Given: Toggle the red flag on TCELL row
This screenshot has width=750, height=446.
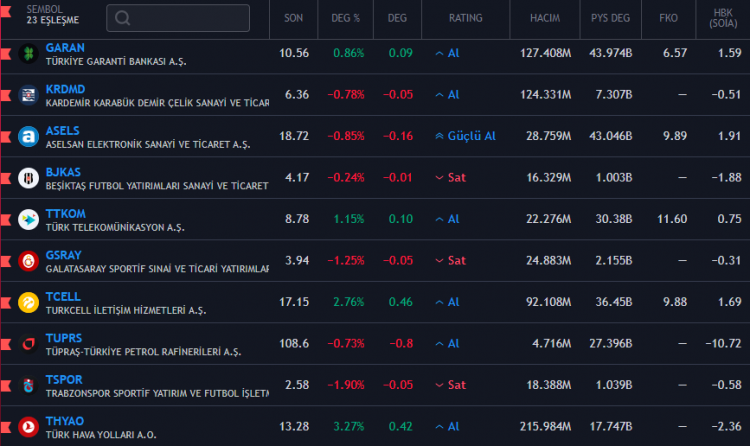Looking at the screenshot, I should point(6,302).
